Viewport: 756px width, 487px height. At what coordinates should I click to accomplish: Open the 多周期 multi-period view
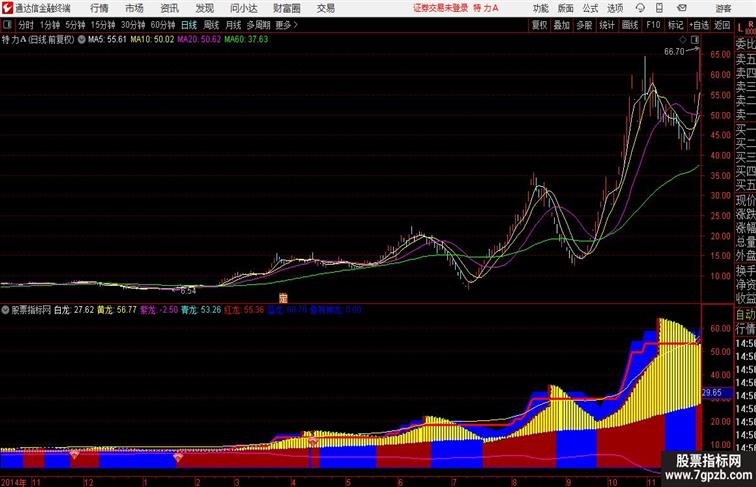coord(259,25)
